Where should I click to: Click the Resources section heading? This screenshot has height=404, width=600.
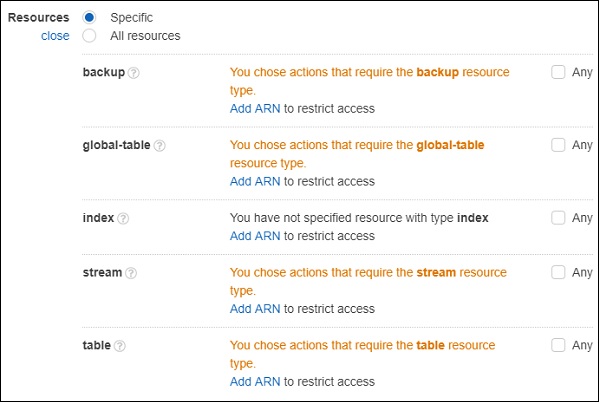39,18
